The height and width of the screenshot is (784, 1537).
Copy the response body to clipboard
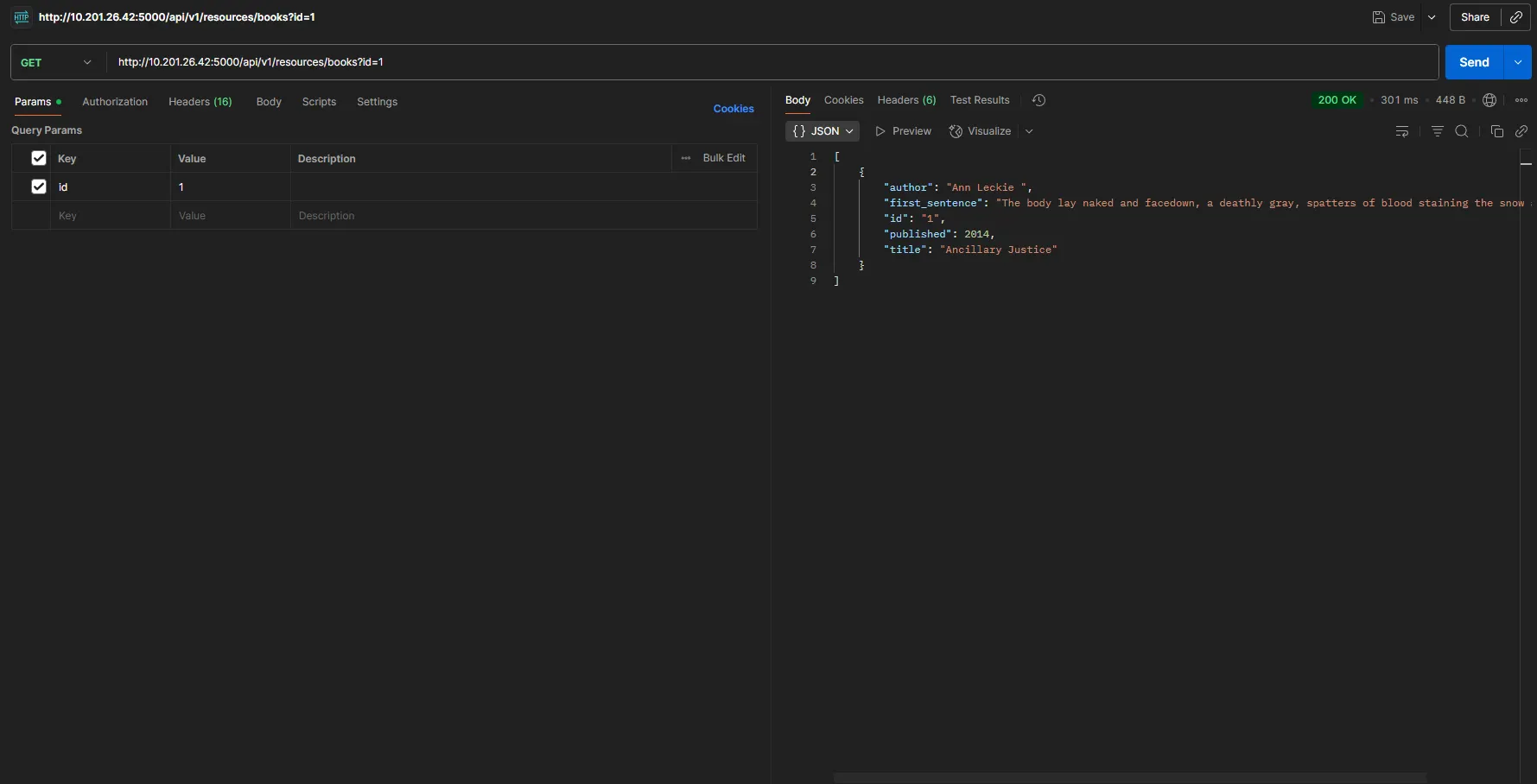1497,131
